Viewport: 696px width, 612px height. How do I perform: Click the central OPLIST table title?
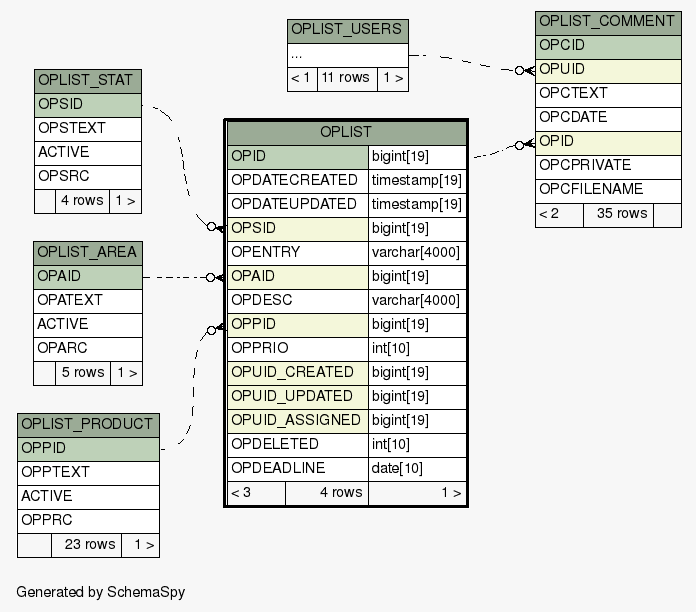[x=346, y=132]
